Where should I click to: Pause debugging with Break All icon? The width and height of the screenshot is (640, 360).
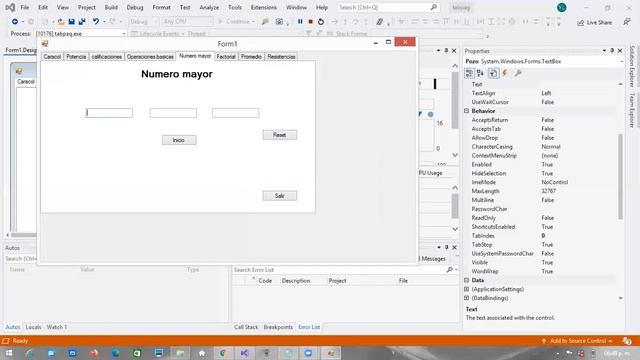tap(300, 22)
